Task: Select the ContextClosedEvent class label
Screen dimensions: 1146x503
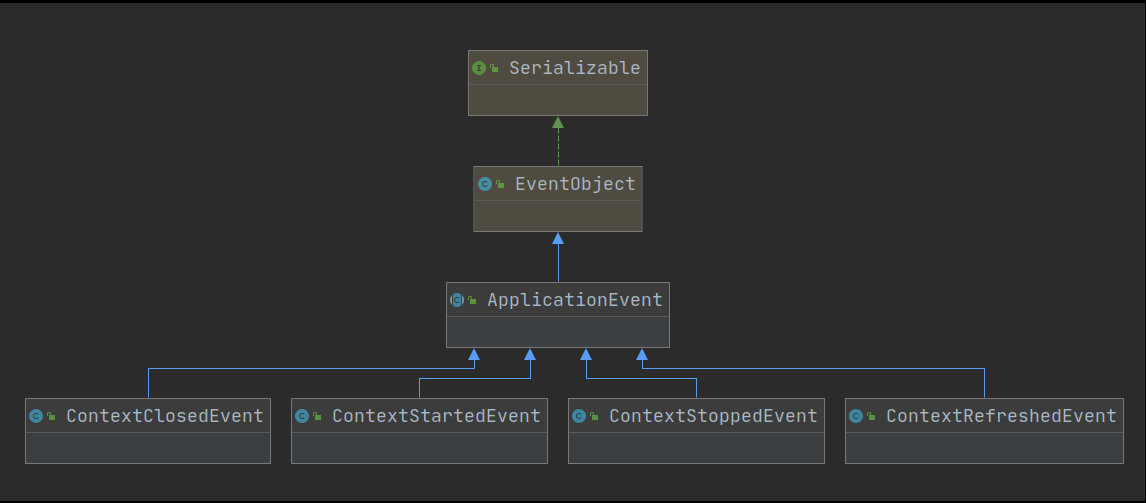Action: 165,416
